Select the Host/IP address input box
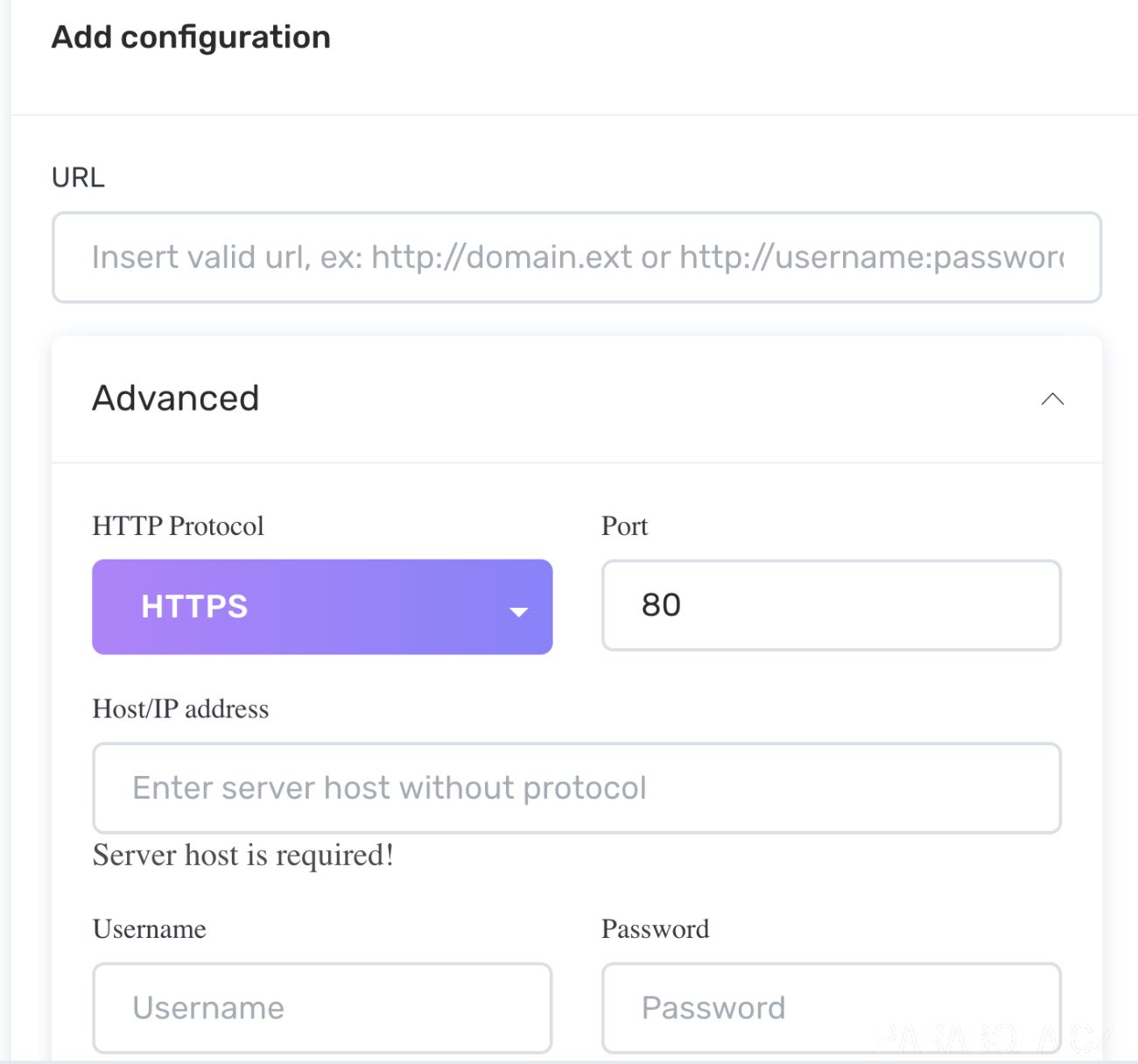Viewport: 1138px width, 1064px height. click(x=577, y=788)
